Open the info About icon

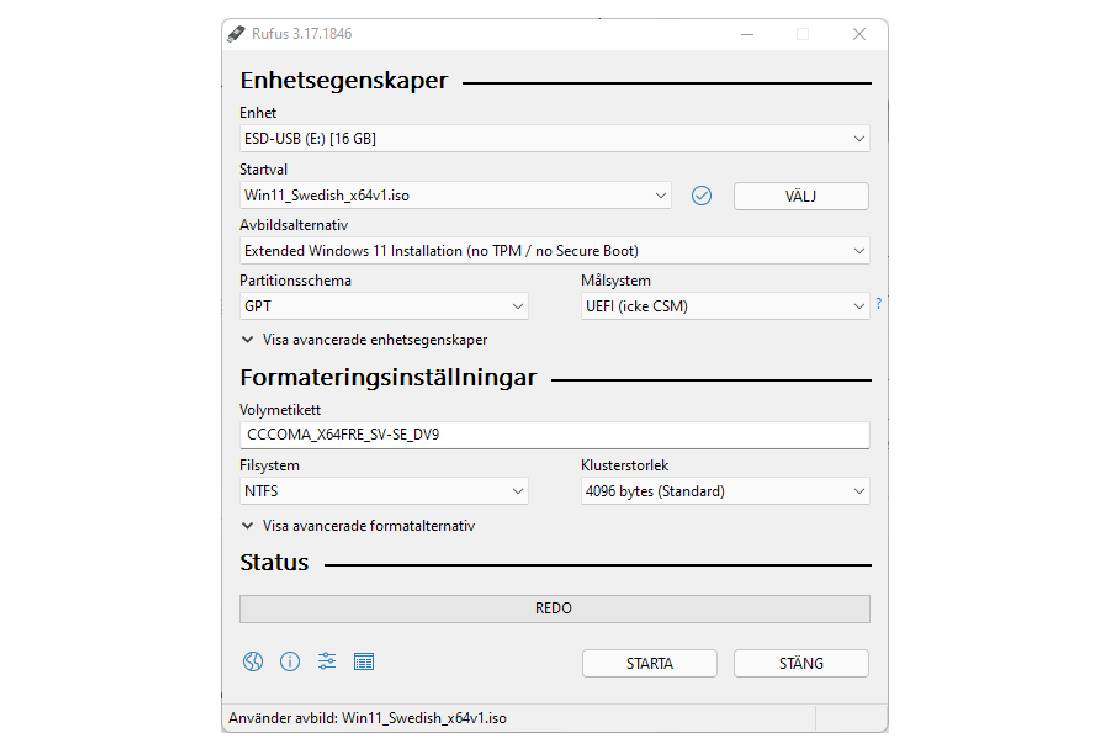pyautogui.click(x=290, y=662)
